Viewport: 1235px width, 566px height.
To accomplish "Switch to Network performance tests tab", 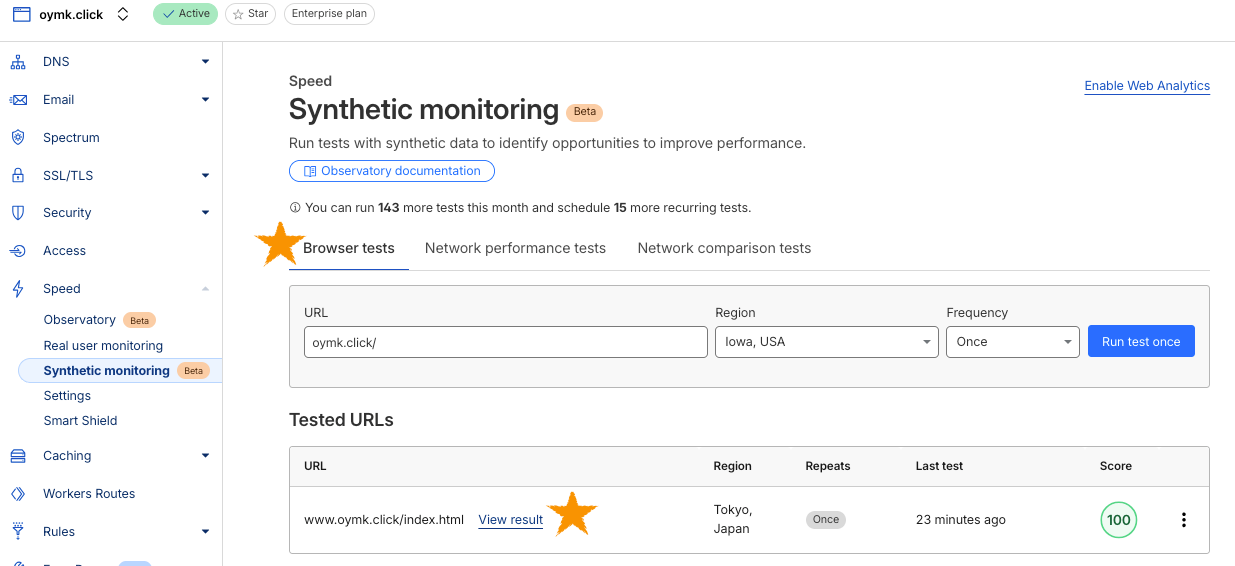I will click(x=515, y=248).
